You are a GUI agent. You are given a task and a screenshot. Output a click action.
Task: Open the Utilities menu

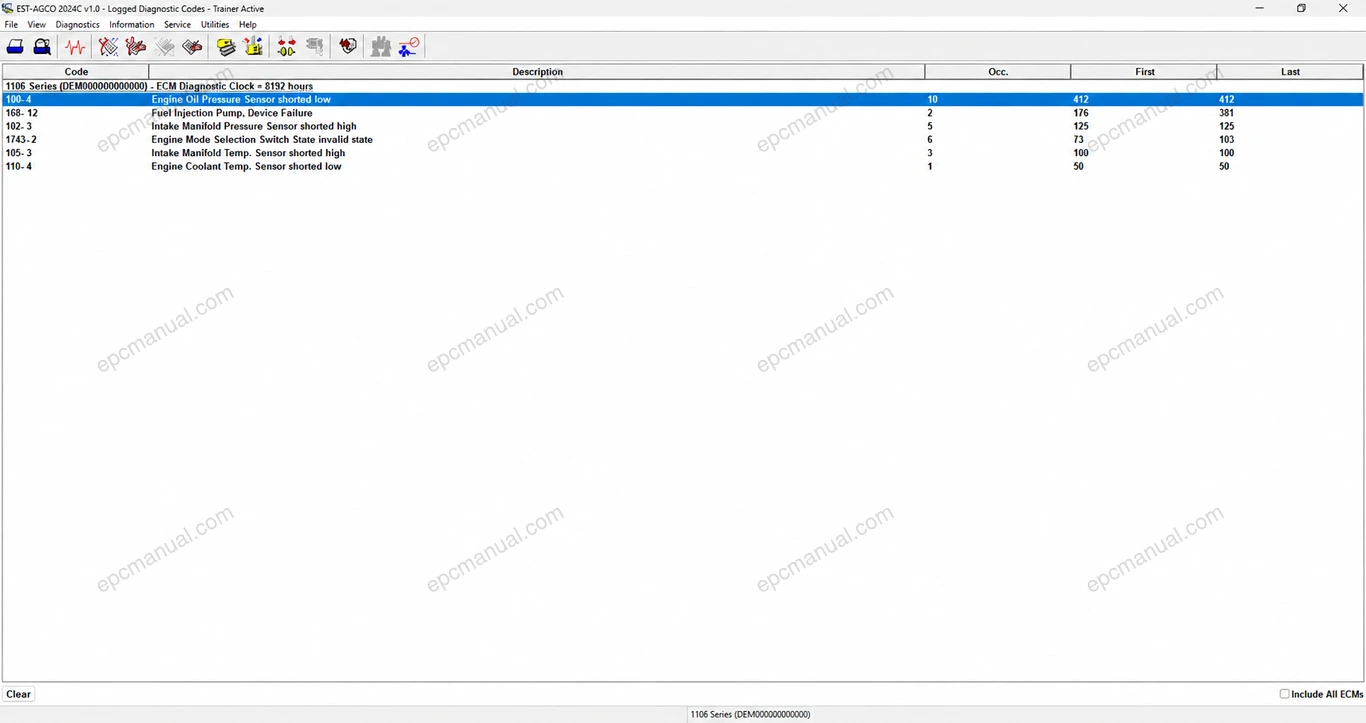click(215, 24)
